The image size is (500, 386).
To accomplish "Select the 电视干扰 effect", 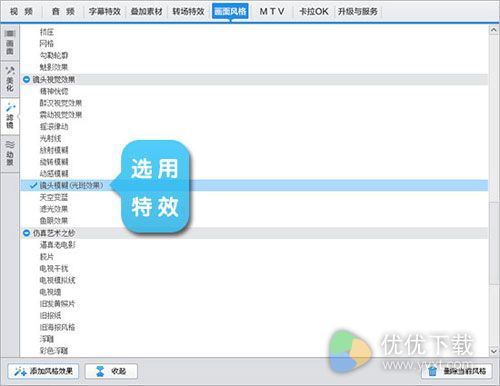I will [54, 268].
